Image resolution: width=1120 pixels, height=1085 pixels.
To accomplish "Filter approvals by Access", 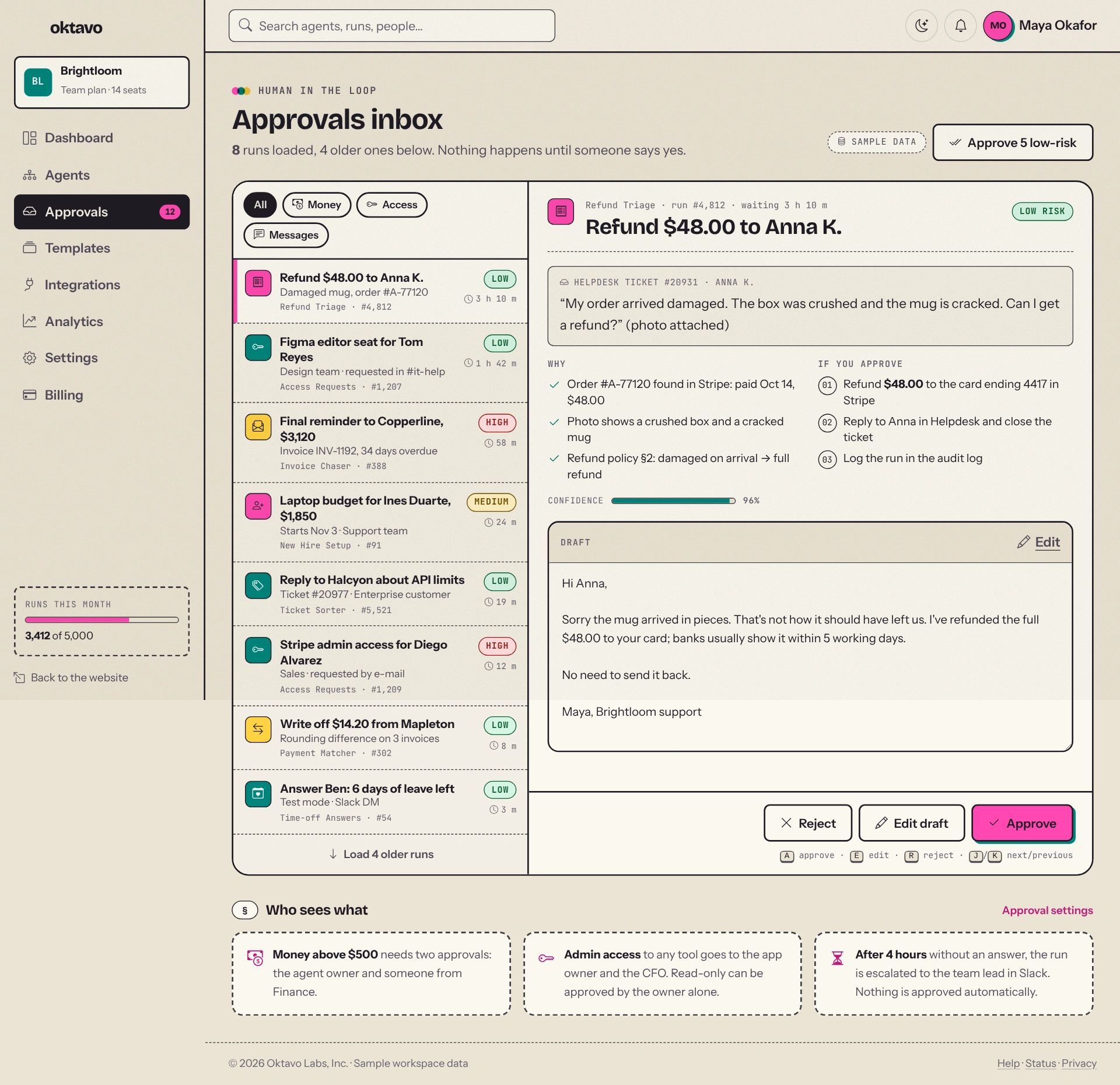I will (392, 205).
